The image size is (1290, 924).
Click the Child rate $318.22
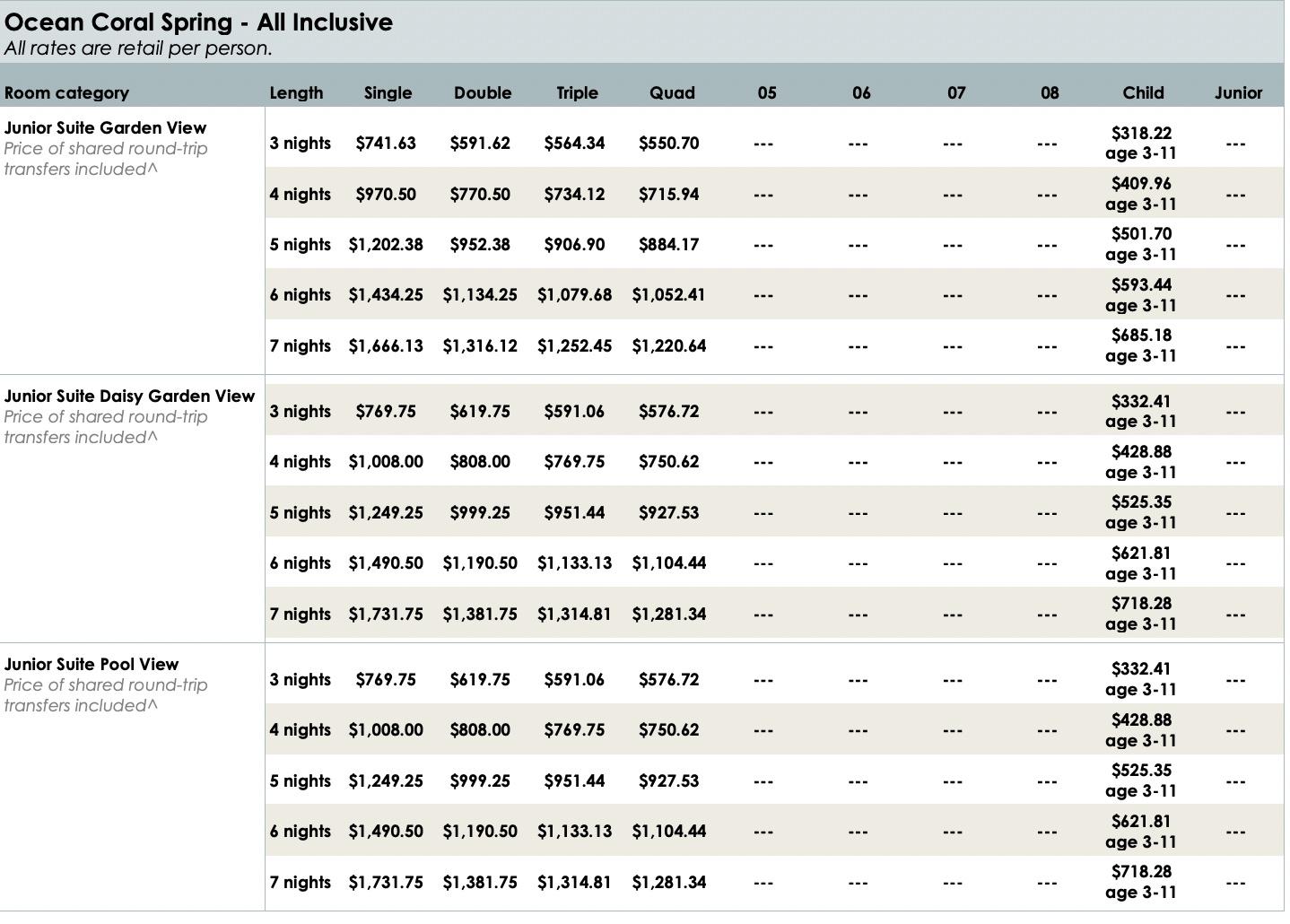tap(1141, 133)
